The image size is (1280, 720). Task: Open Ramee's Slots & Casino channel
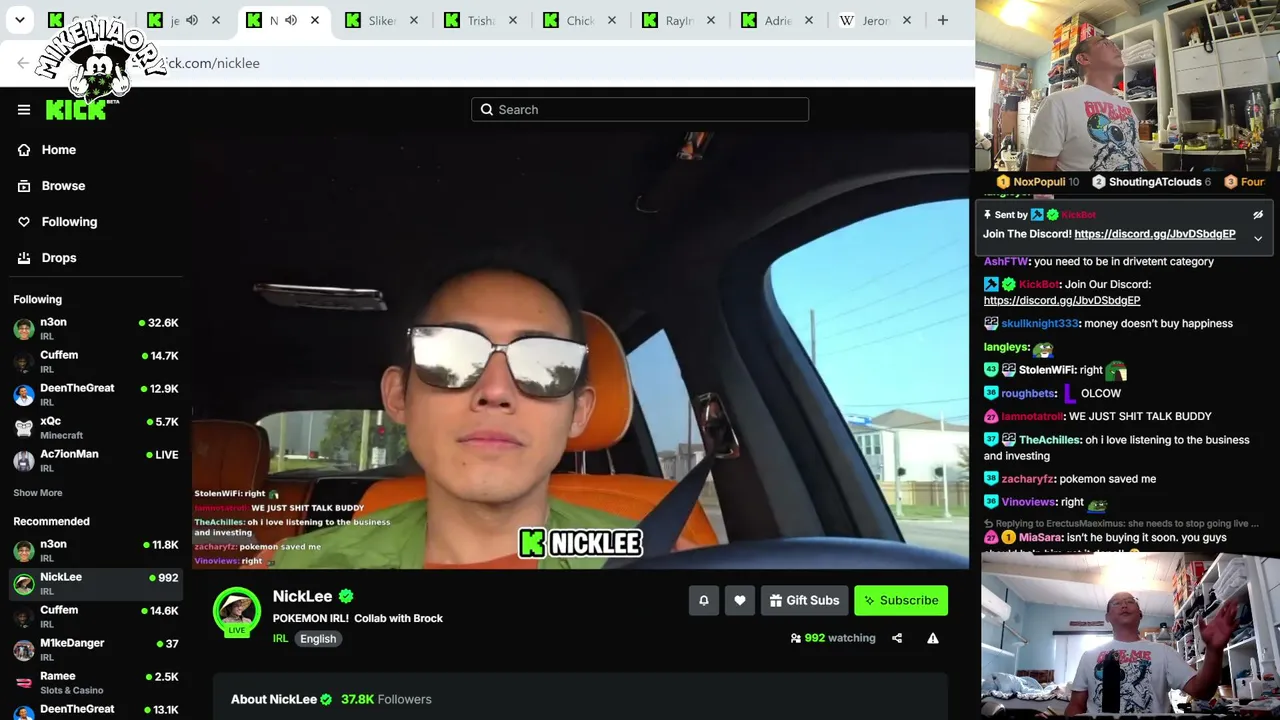pyautogui.click(x=95, y=683)
